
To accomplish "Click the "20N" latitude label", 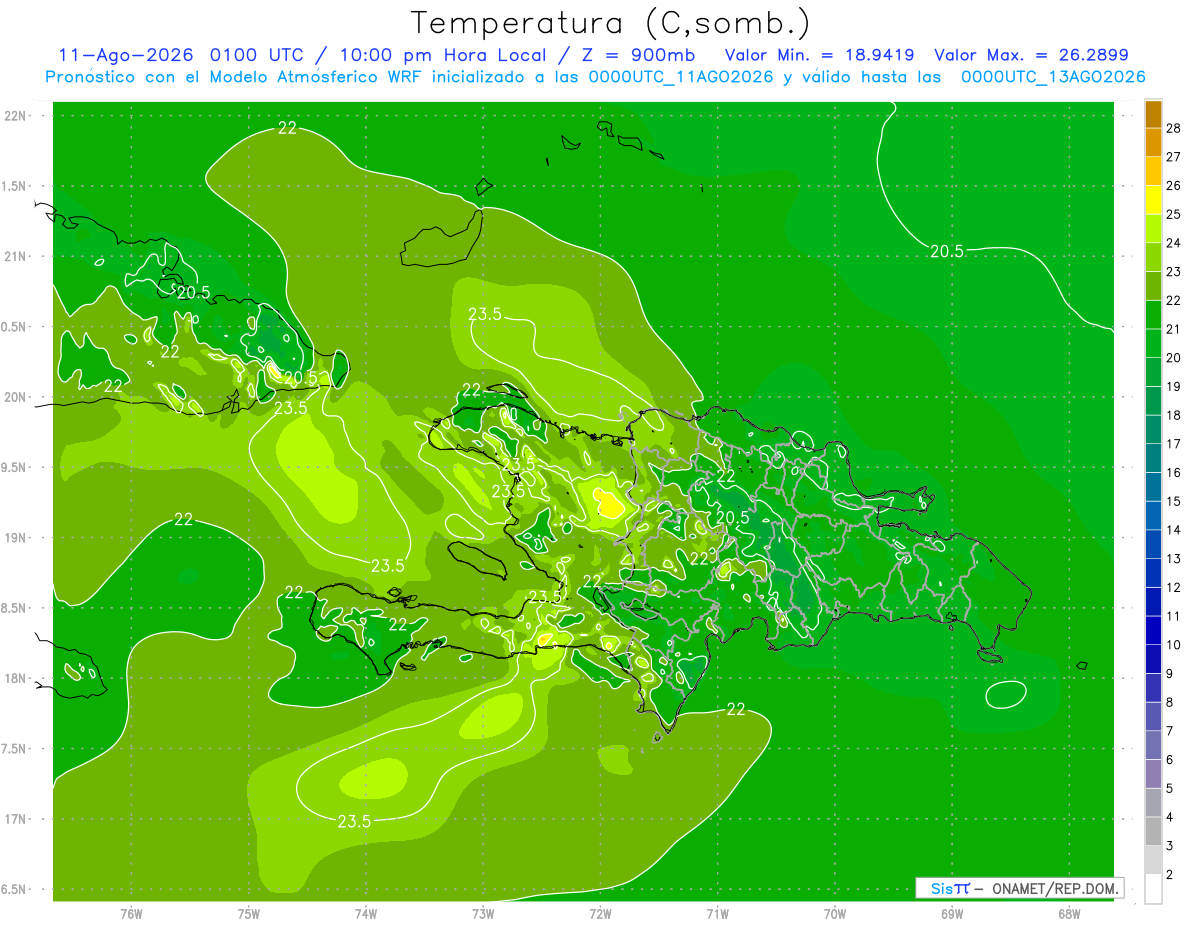I will (x=16, y=397).
